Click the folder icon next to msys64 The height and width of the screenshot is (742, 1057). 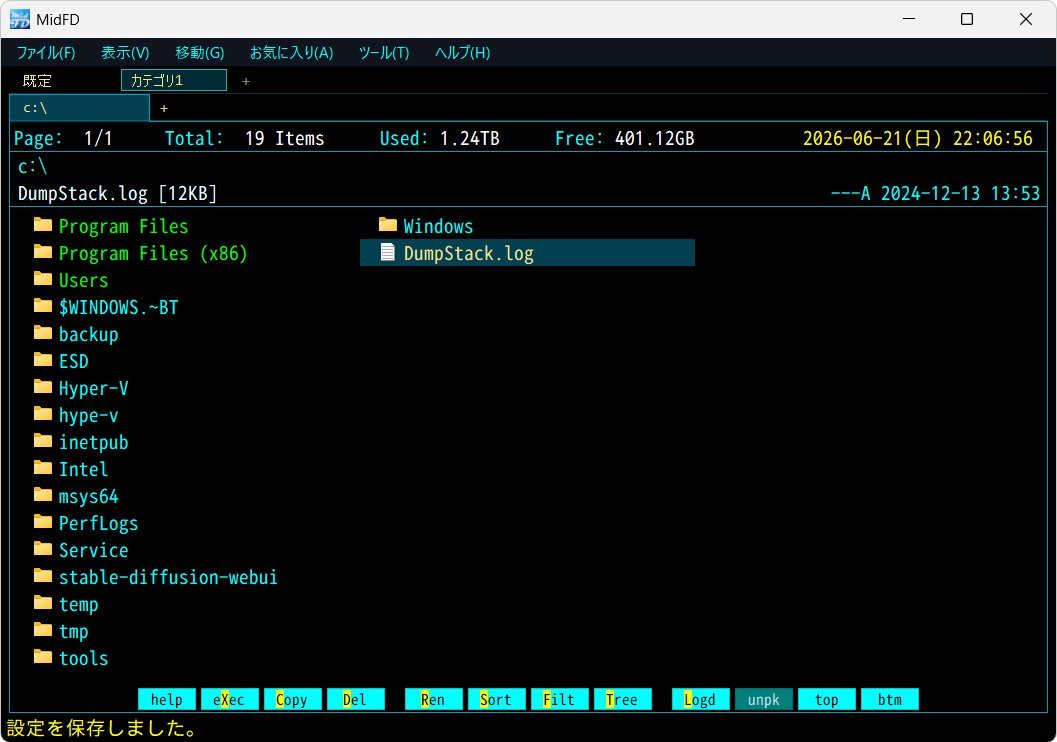point(42,495)
